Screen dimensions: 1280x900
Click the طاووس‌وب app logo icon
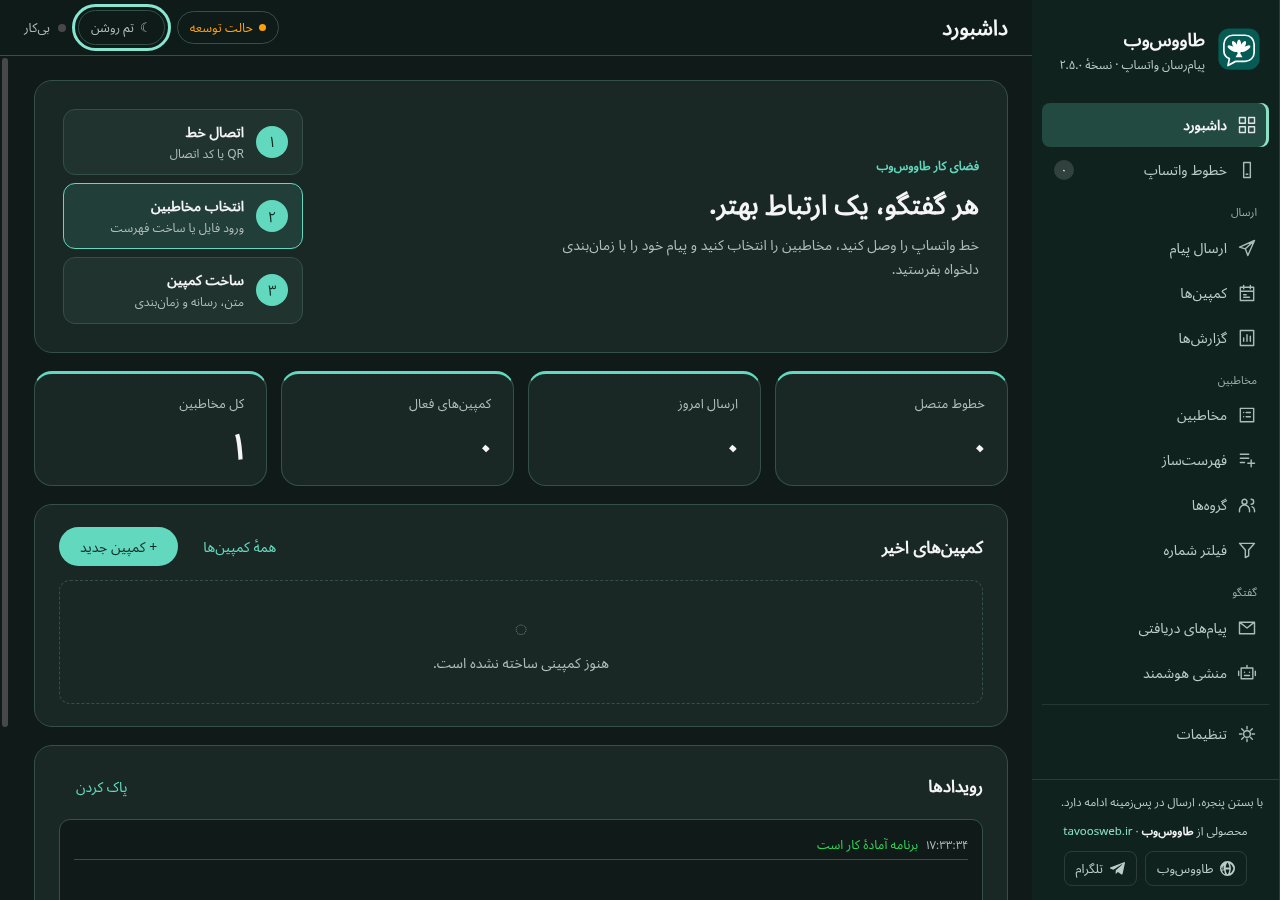(x=1239, y=49)
